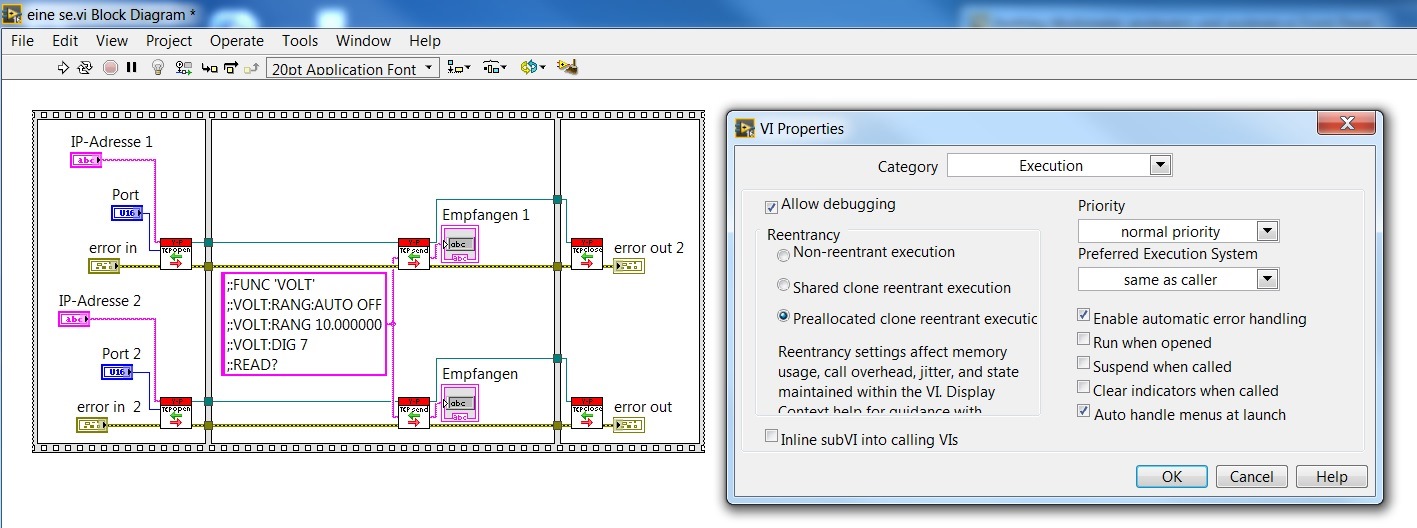Screen dimensions: 1417x528
Task: Toggle Highlight Execution light bulb
Action: tap(158, 68)
